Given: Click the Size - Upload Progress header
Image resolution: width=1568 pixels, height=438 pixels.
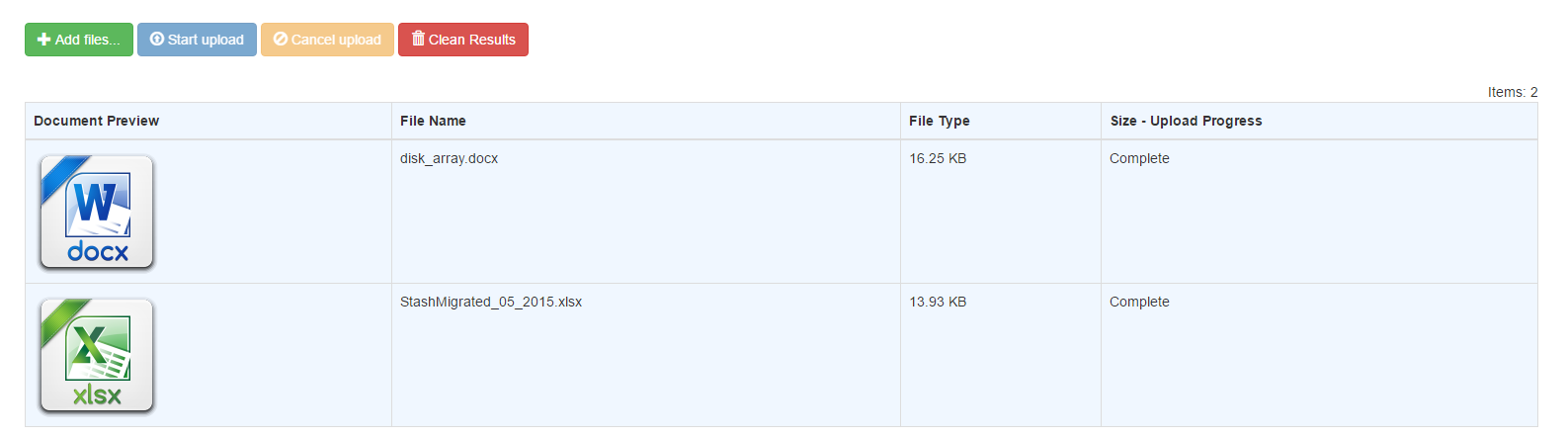Looking at the screenshot, I should click(1186, 121).
